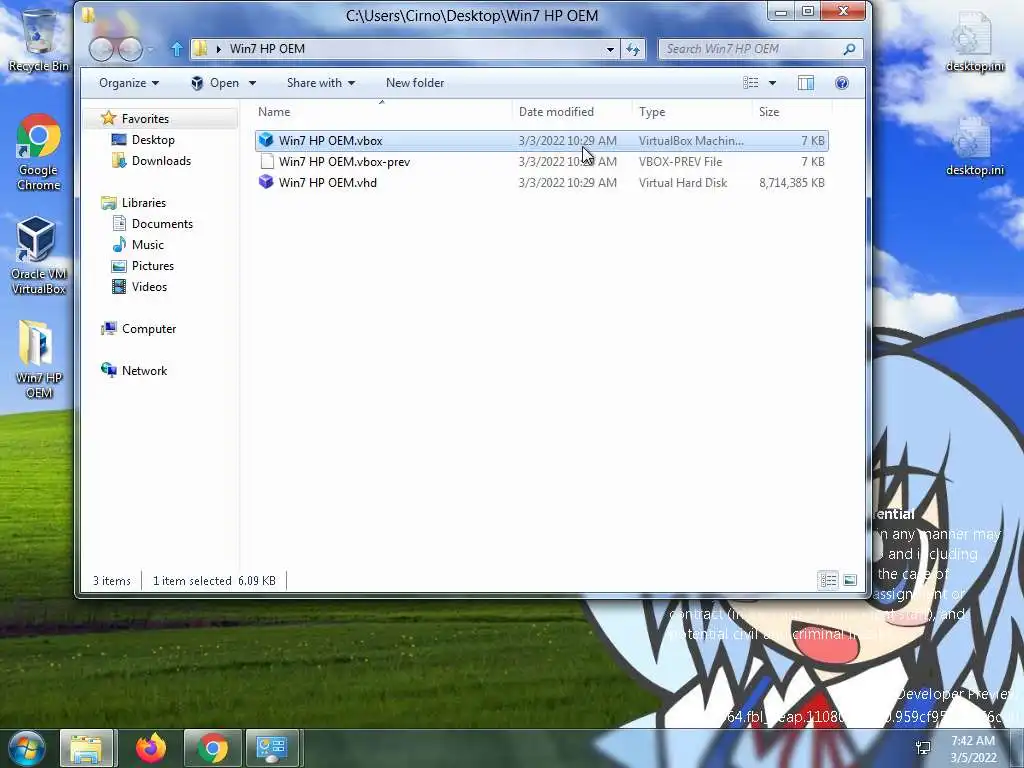Click the search magnifier icon
This screenshot has height=768, width=1024.
[849, 49]
